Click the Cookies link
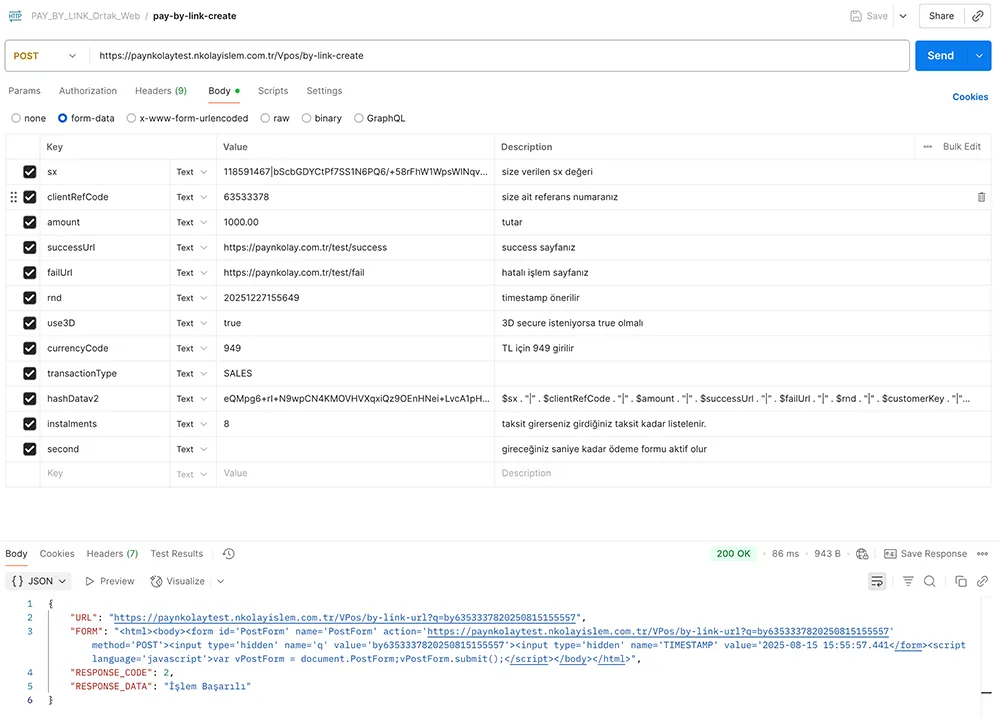Screen dimensions: 1000x718 (969, 97)
